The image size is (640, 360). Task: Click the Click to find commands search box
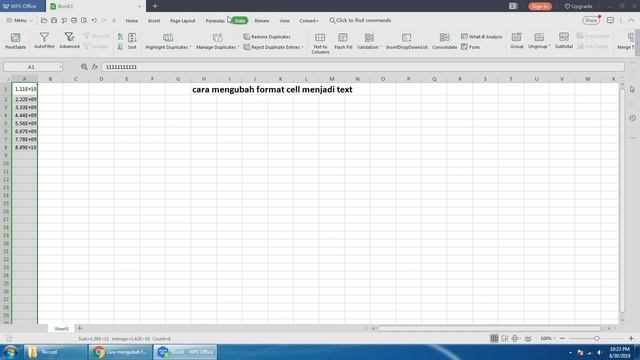tap(360, 20)
